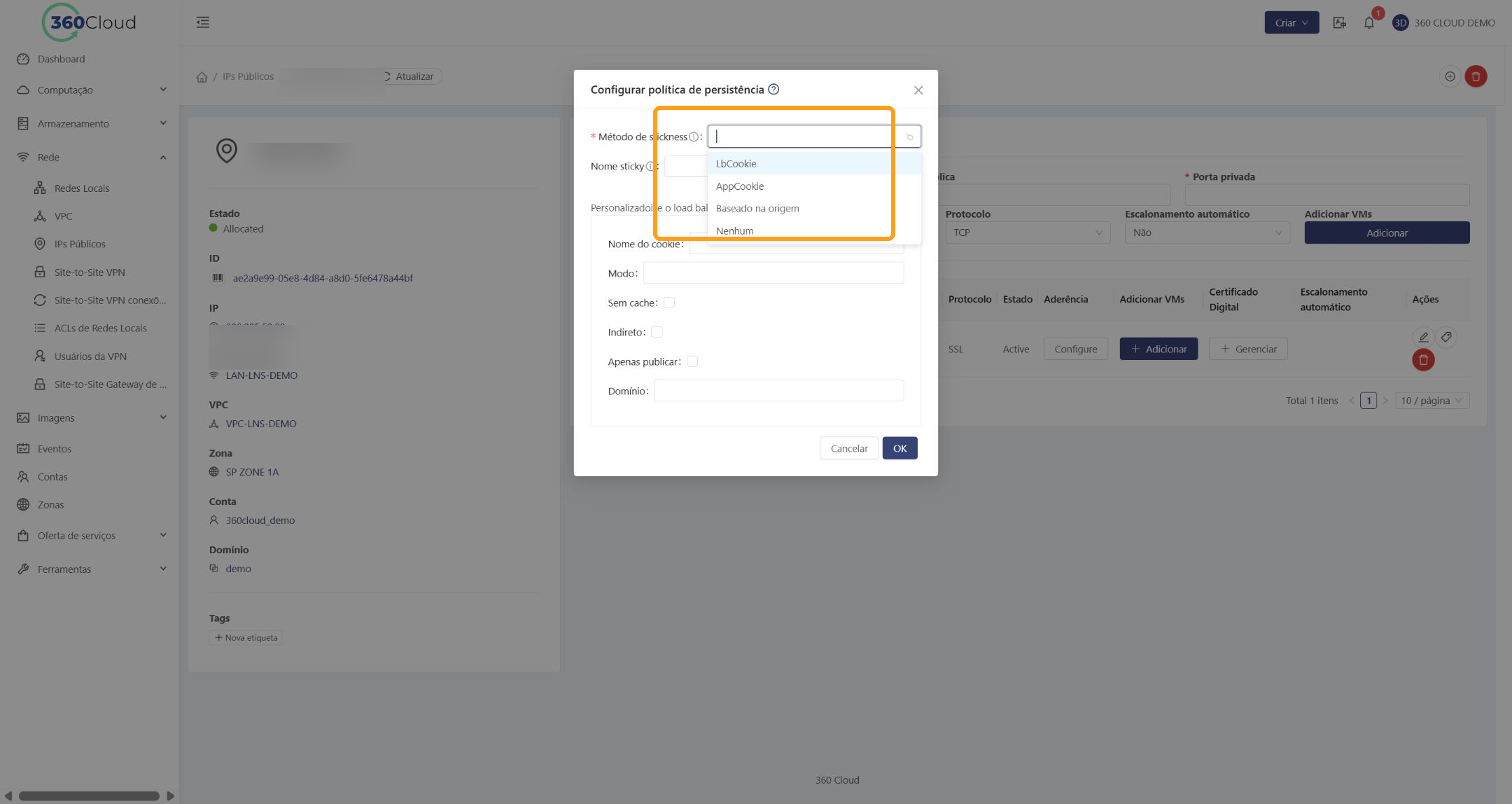Viewport: 1512px width, 804px height.
Task: Click the Modo input field
Action: [773, 274]
